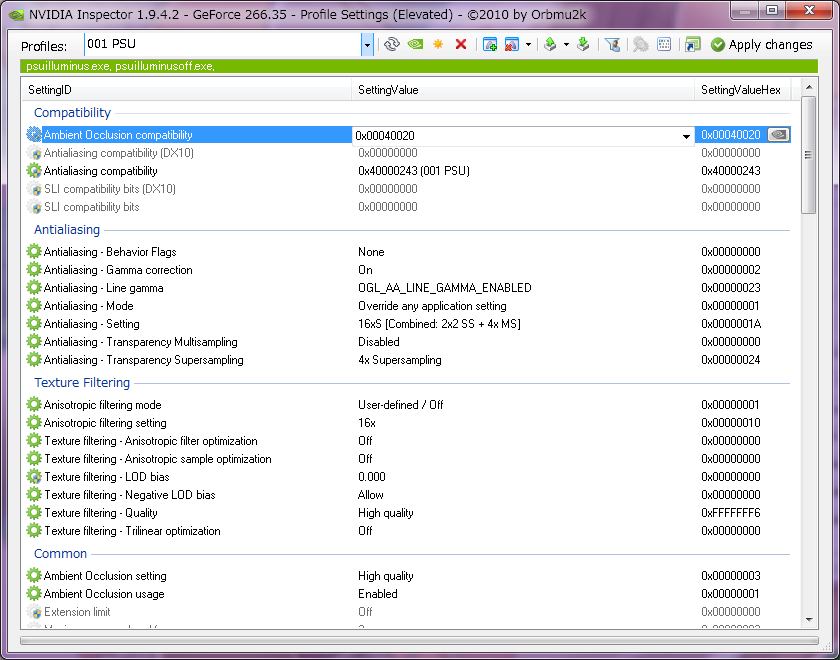Click the greyed icon beside SLI compatibility bits (DX10)

34,189
